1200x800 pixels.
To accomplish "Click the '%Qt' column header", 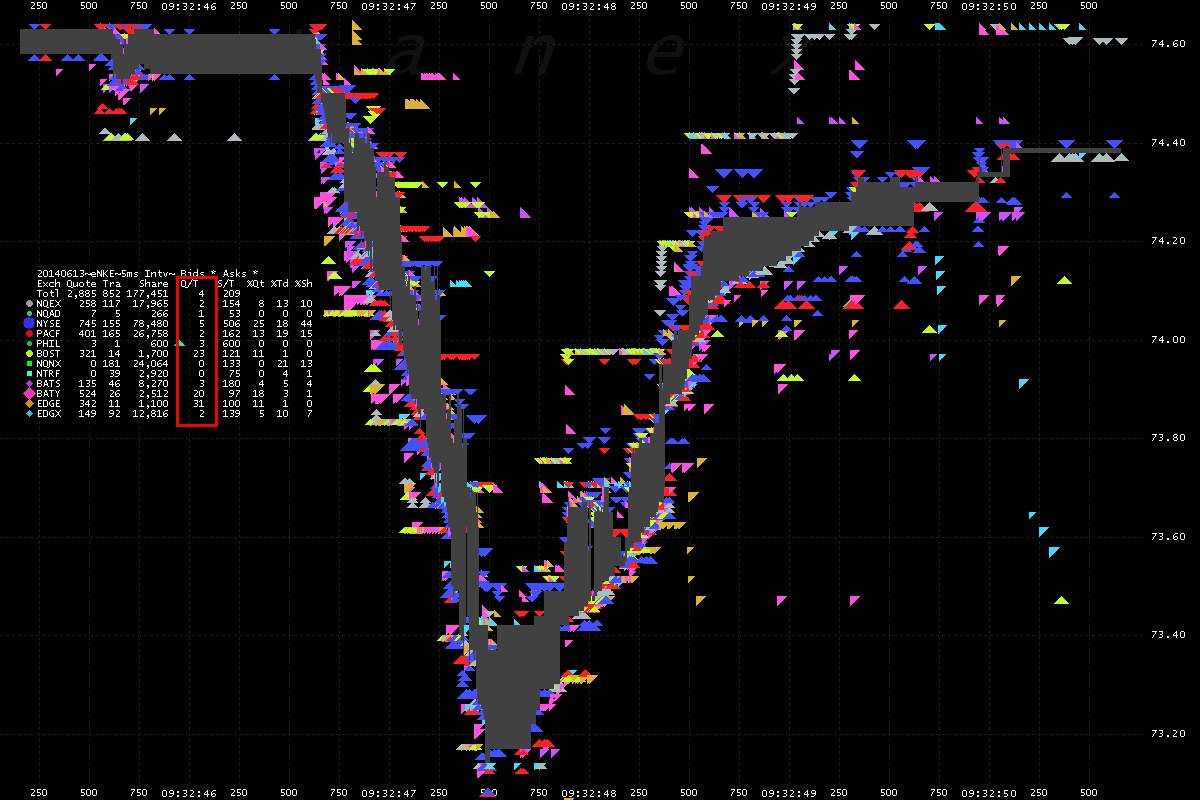I will click(x=256, y=283).
